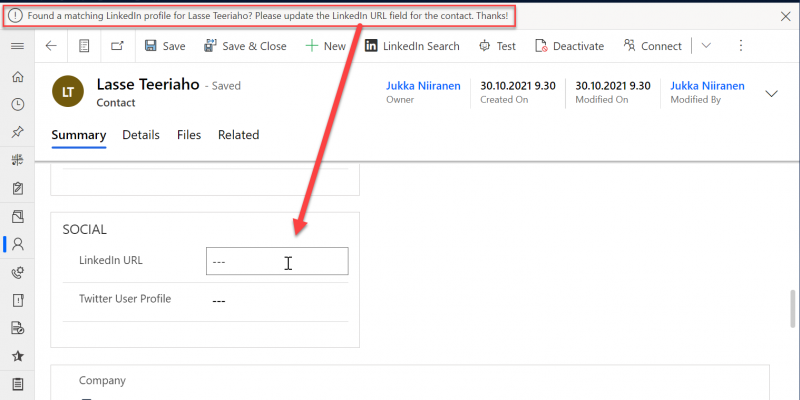The width and height of the screenshot is (800, 400).
Task: Save the contact record
Action: pyautogui.click(x=165, y=46)
